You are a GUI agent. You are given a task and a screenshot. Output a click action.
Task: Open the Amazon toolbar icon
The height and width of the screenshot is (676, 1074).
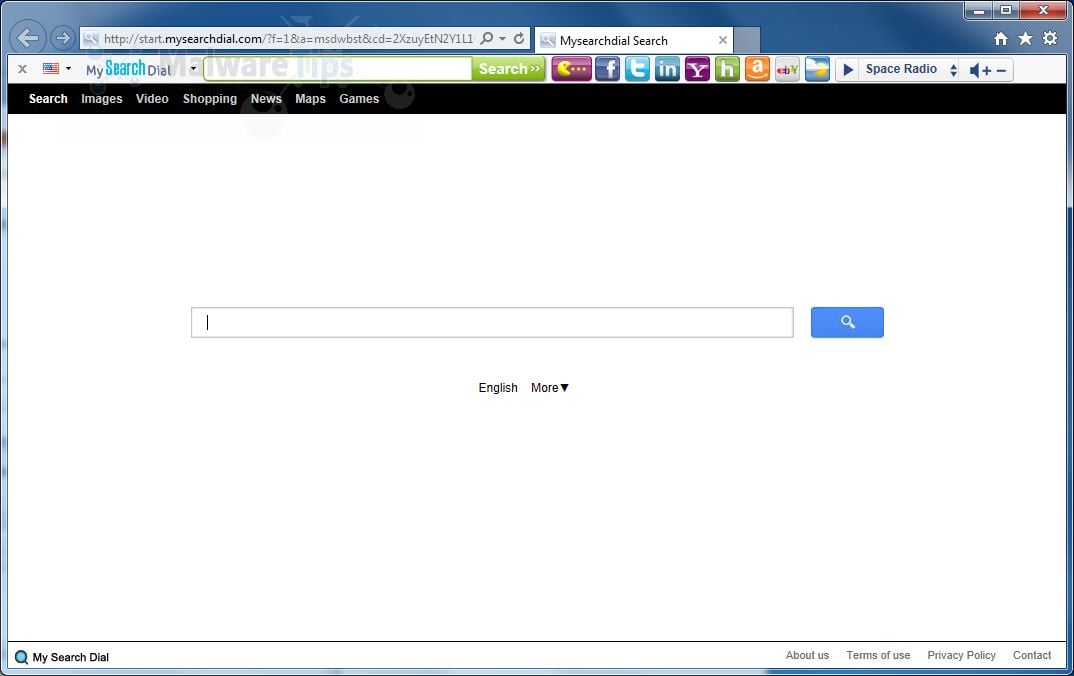[x=758, y=69]
